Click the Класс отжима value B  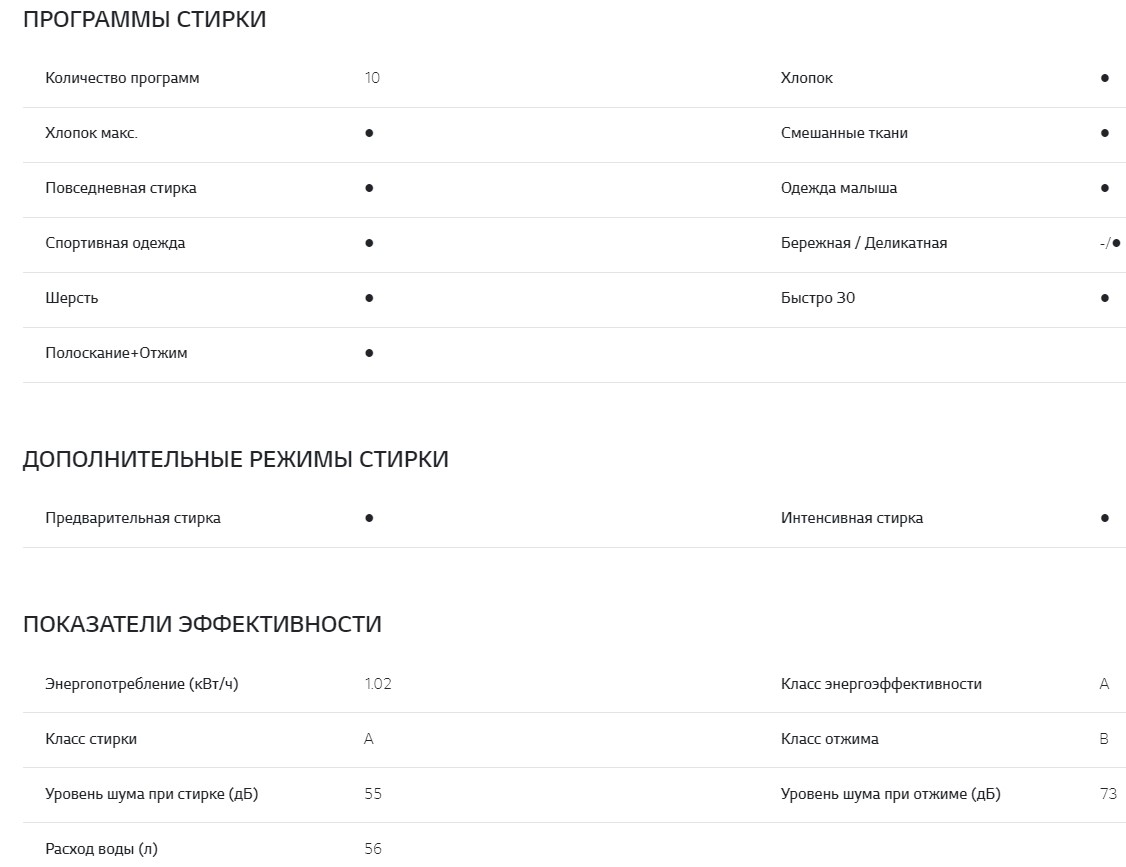click(1104, 739)
